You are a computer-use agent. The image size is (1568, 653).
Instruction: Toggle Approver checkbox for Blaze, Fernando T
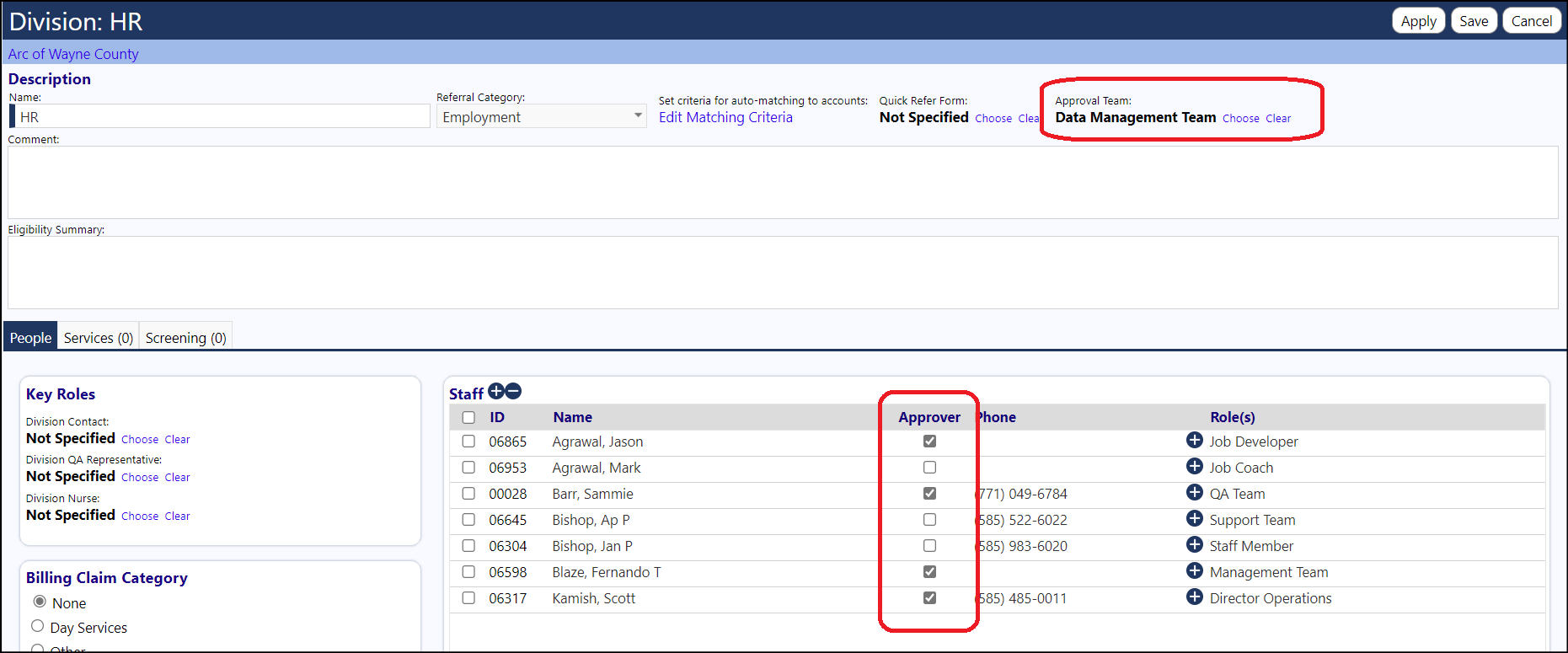point(929,571)
